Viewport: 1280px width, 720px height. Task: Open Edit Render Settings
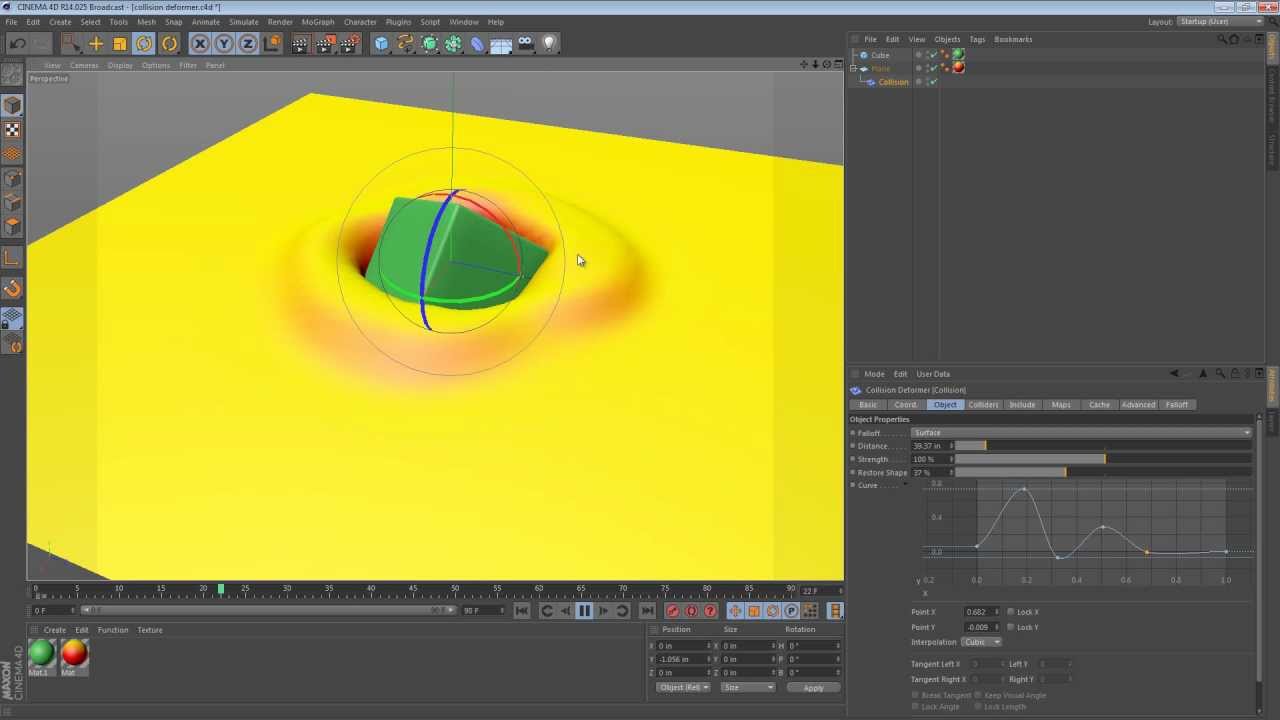(x=350, y=43)
